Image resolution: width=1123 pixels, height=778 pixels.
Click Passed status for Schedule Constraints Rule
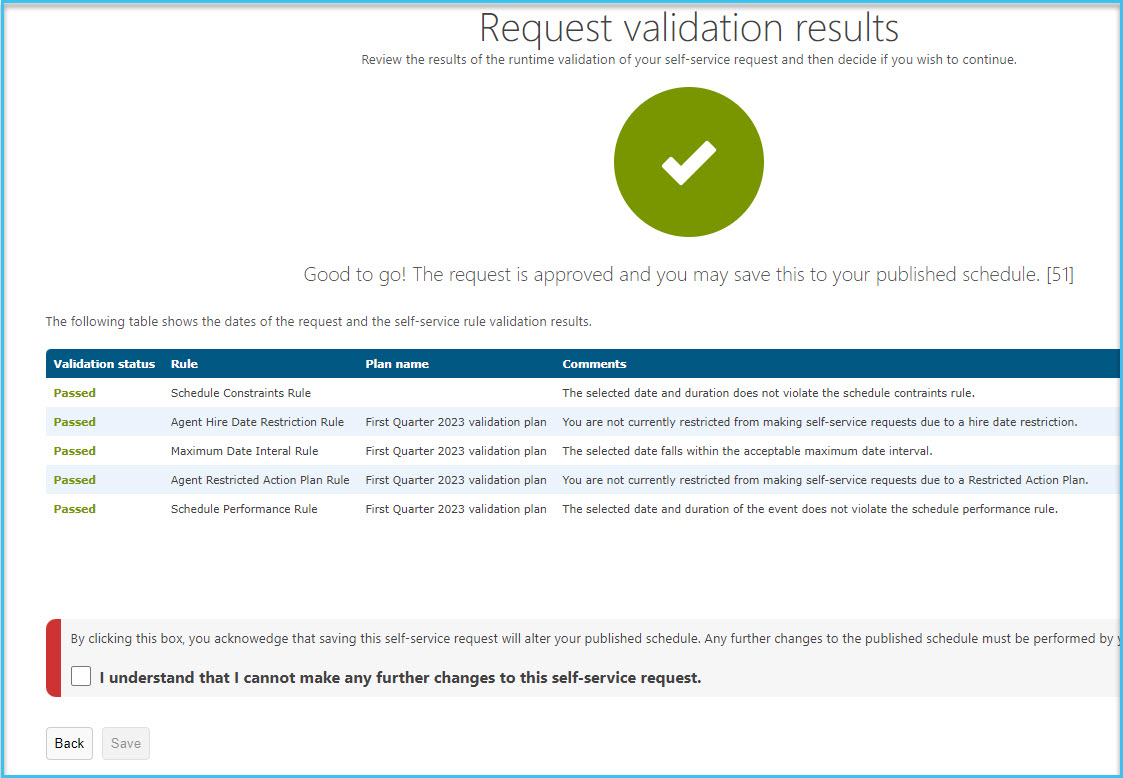click(x=74, y=393)
